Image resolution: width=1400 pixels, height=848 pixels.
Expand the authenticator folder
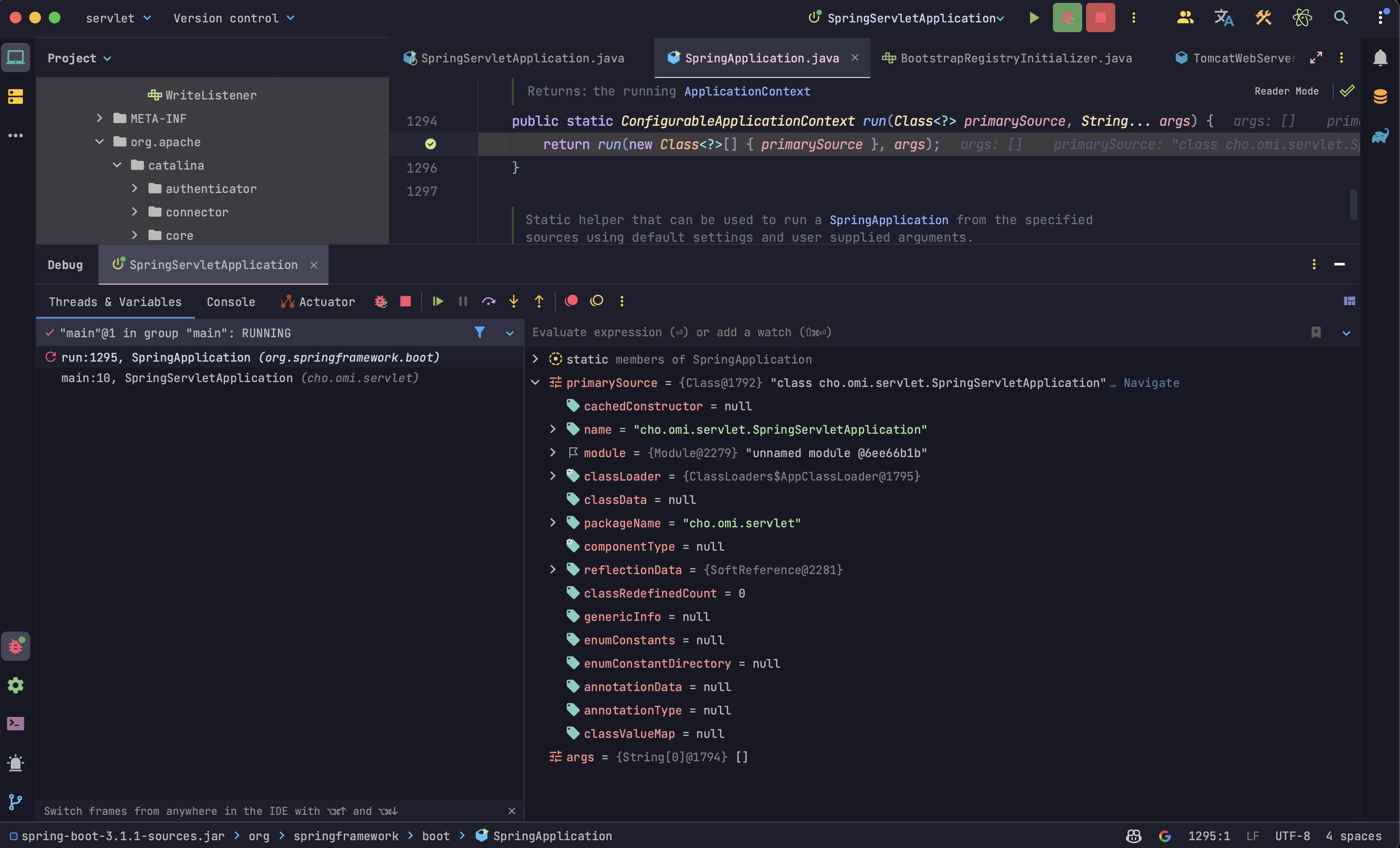pos(135,188)
